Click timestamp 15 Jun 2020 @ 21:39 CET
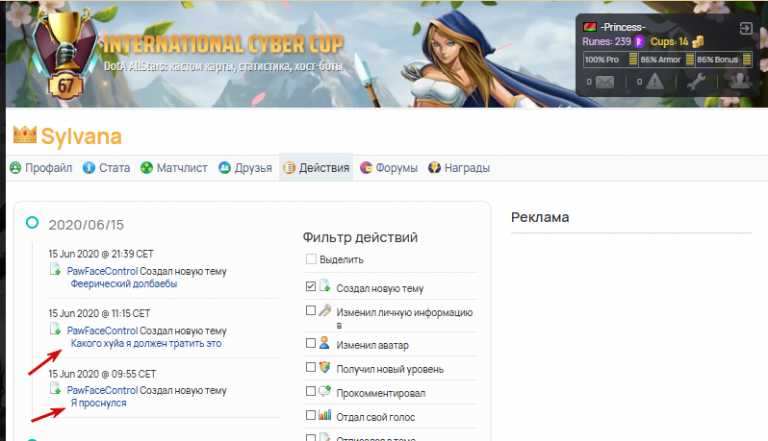The image size is (768, 441). [101, 254]
